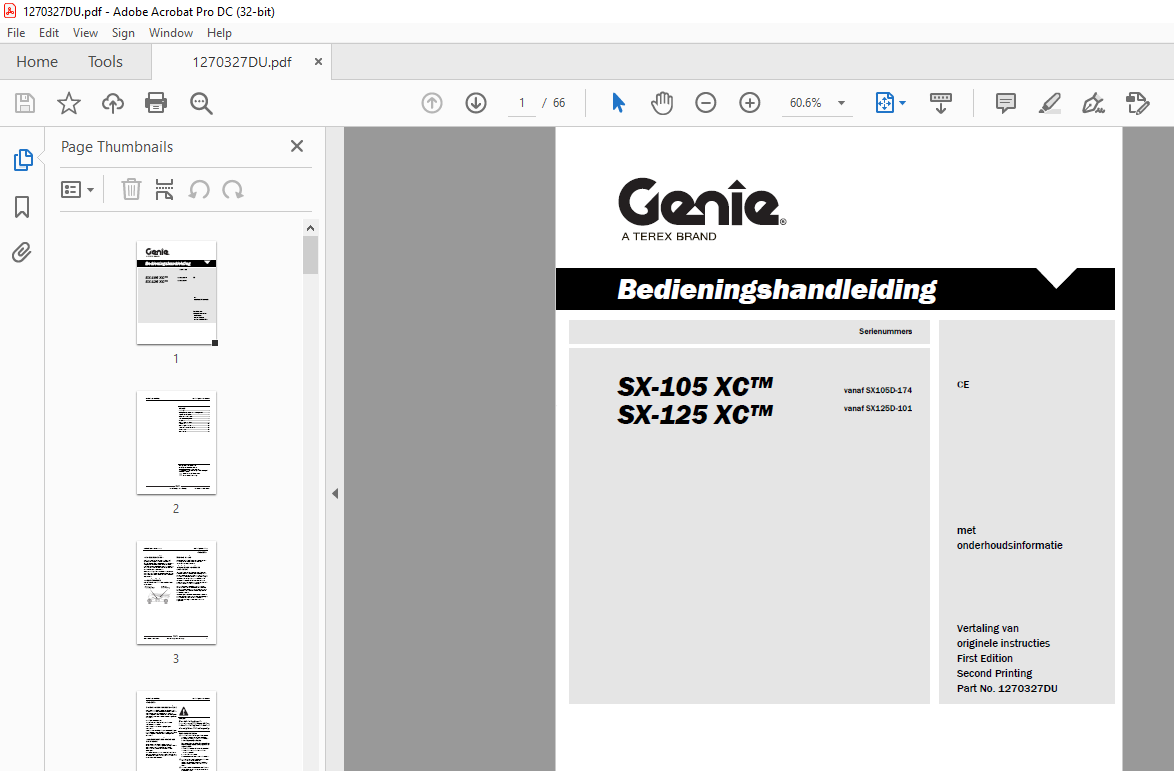Click the Fit page scrolling icon
1174x771 pixels.
(x=884, y=103)
